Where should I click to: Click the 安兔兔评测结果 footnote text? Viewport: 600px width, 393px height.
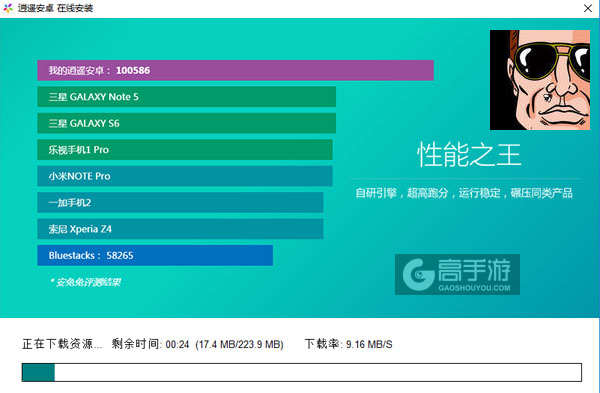86,282
